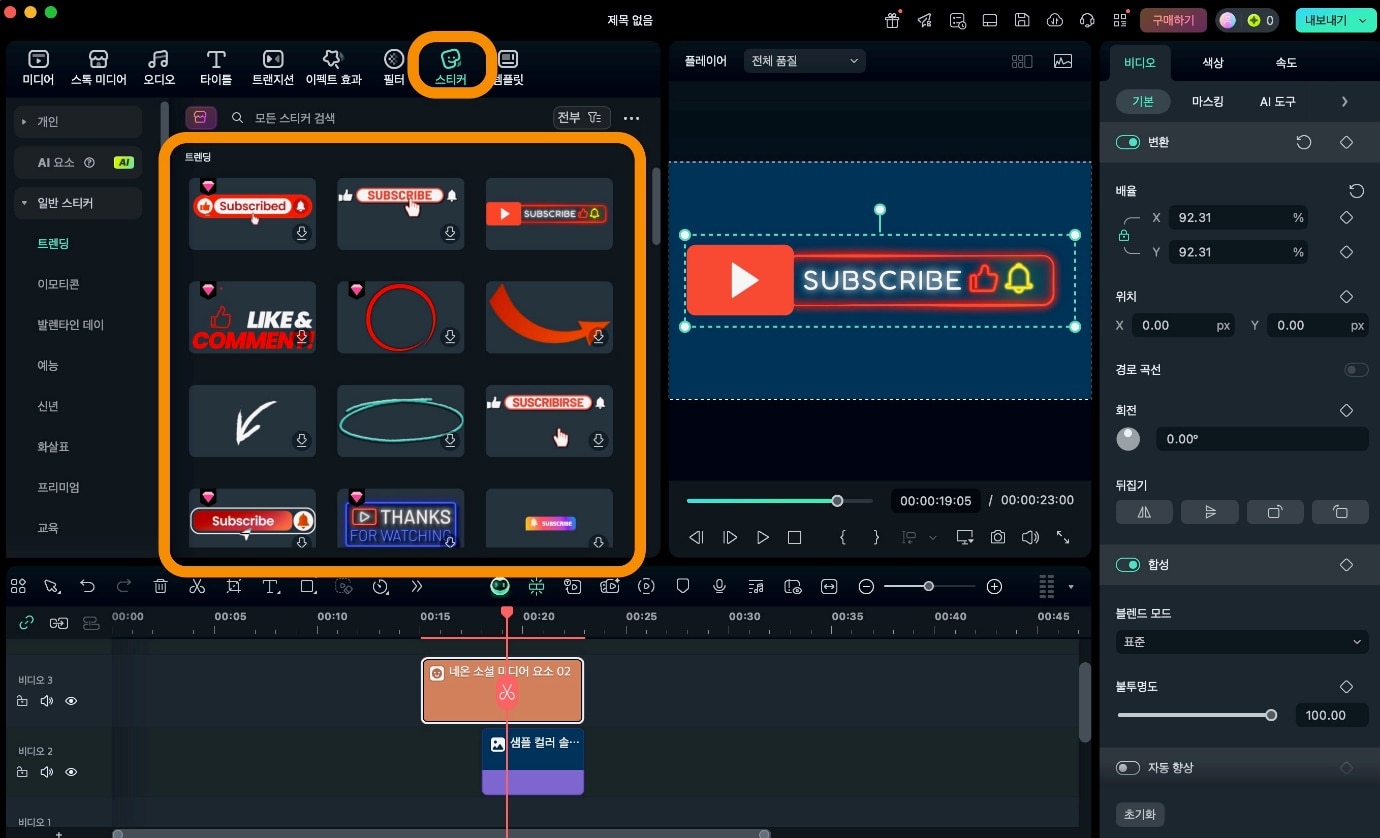Viewport: 1380px width, 838px height.
Task: Adjust preview volume via speaker icon
Action: tap(1030, 537)
